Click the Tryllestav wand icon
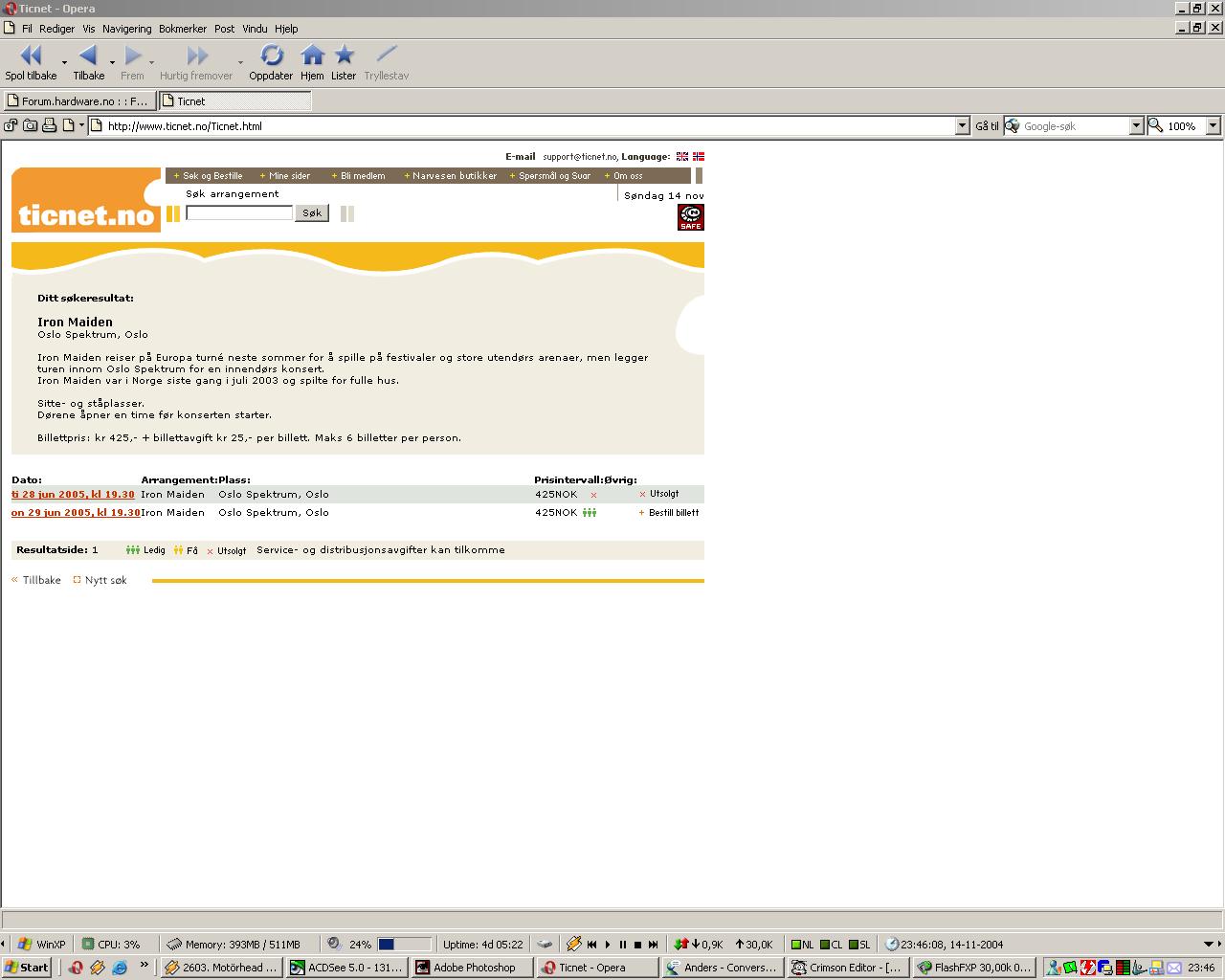 pyautogui.click(x=386, y=56)
